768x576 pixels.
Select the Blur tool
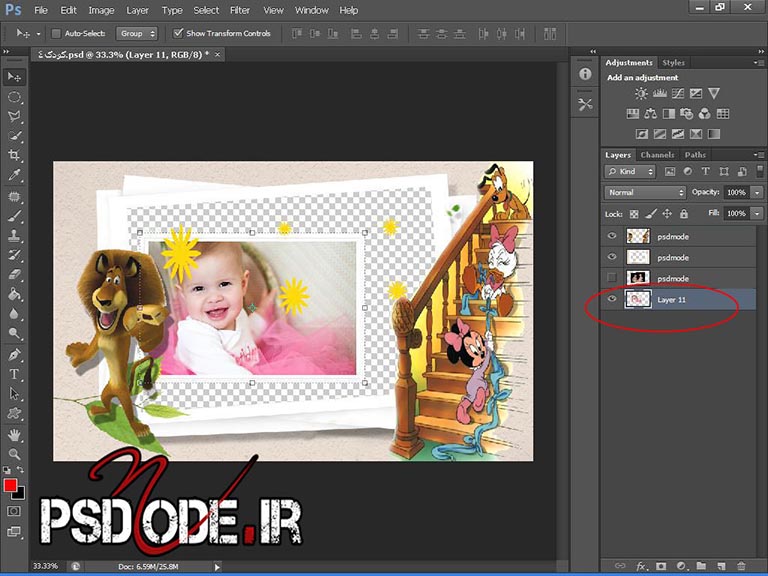click(x=14, y=313)
